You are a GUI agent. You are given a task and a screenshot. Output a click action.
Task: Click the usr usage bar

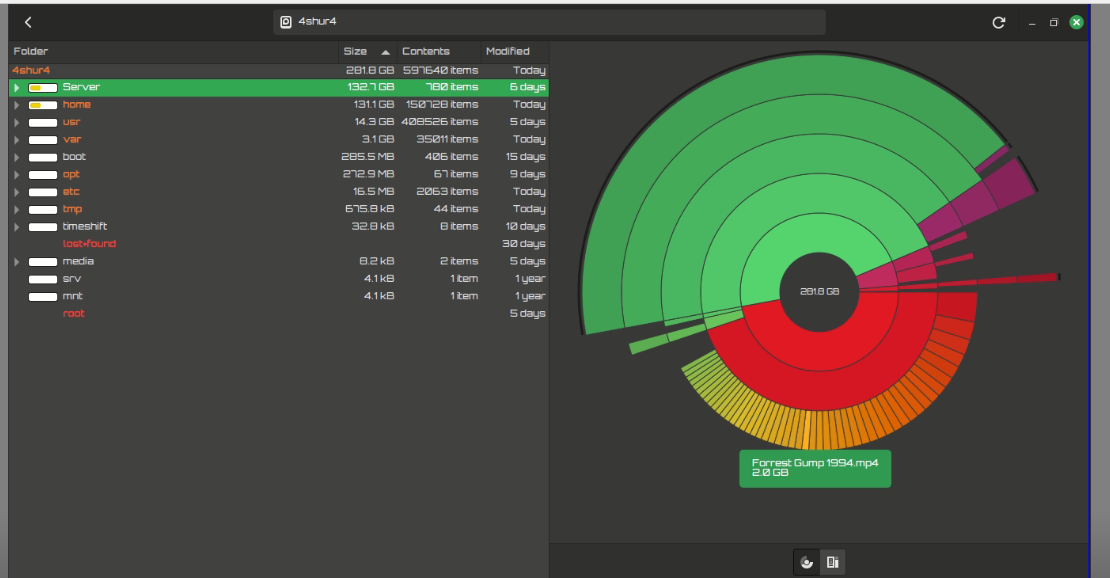point(42,123)
